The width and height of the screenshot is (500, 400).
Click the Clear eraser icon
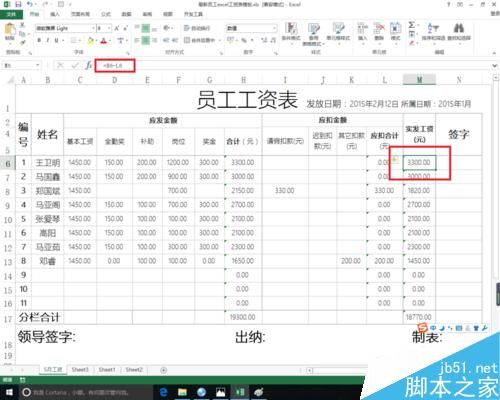[x=412, y=43]
